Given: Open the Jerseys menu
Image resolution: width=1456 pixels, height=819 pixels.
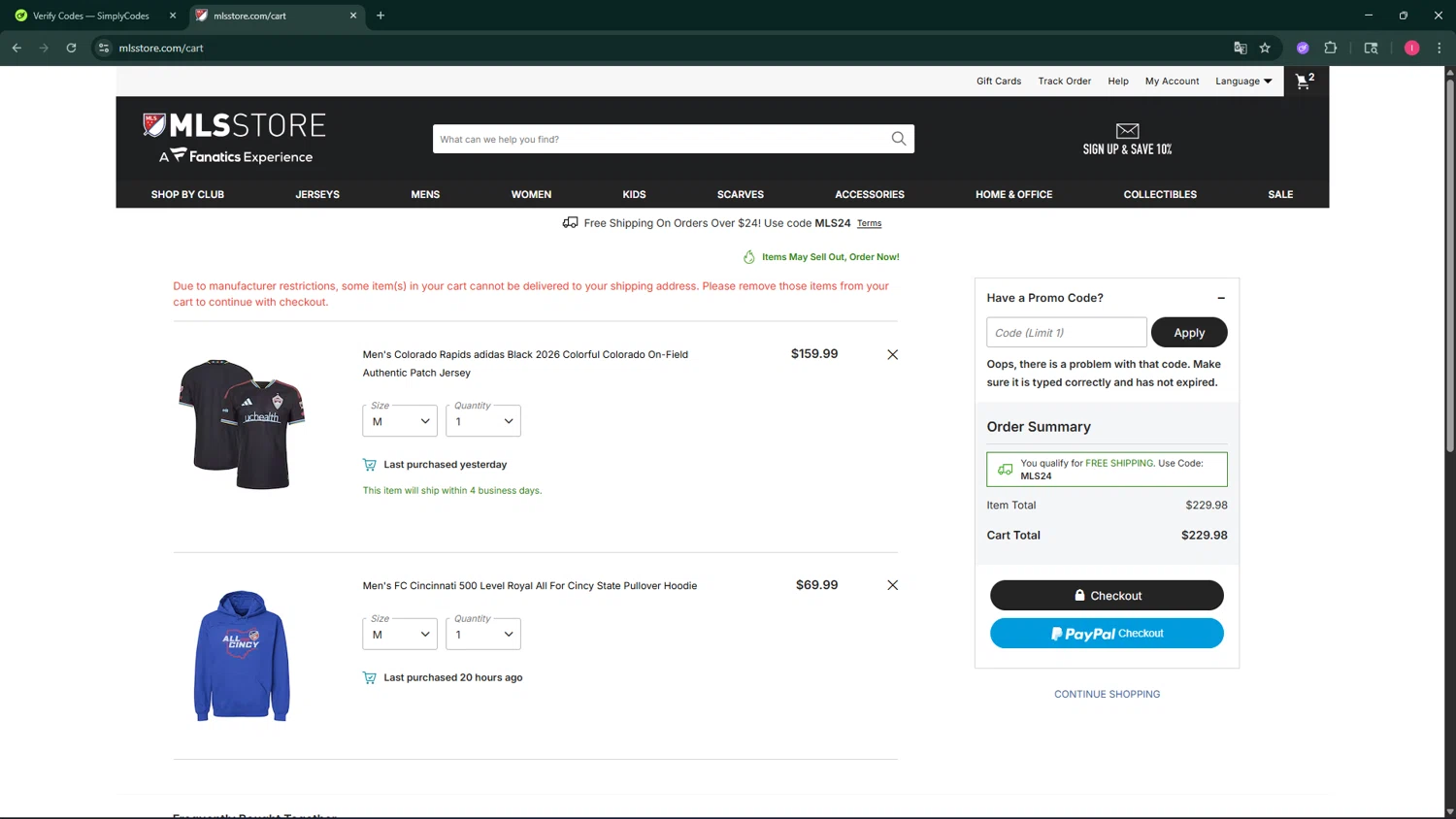Looking at the screenshot, I should tap(317, 194).
